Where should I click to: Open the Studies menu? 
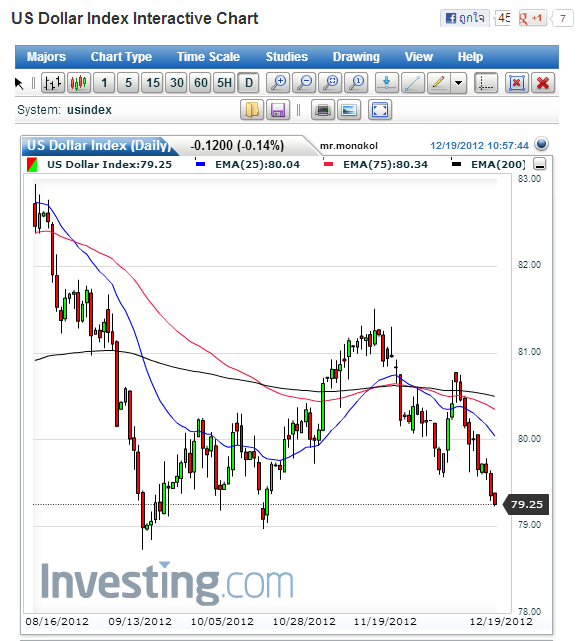pyautogui.click(x=287, y=57)
